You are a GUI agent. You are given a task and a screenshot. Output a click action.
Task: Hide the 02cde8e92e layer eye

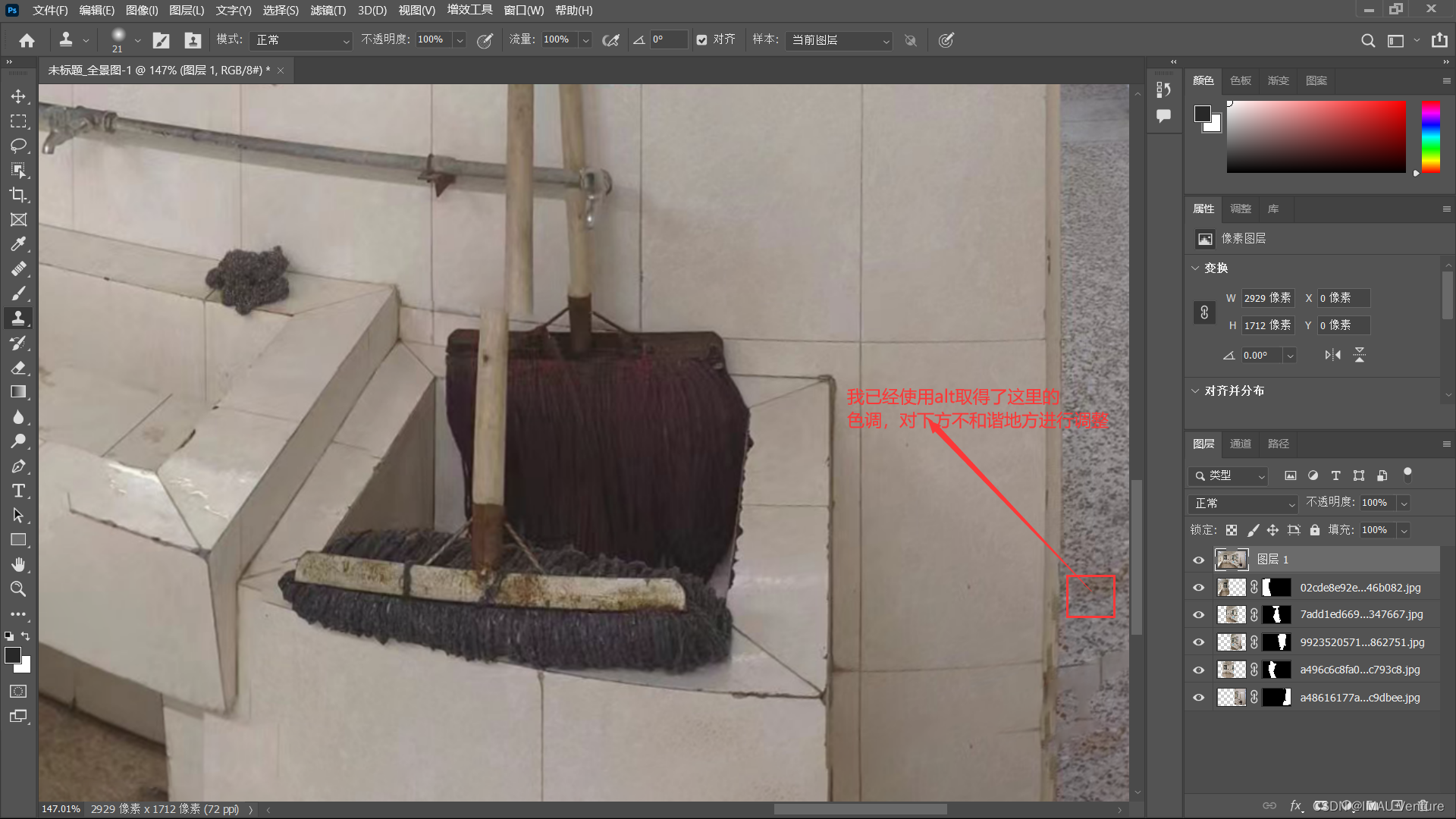(1199, 588)
